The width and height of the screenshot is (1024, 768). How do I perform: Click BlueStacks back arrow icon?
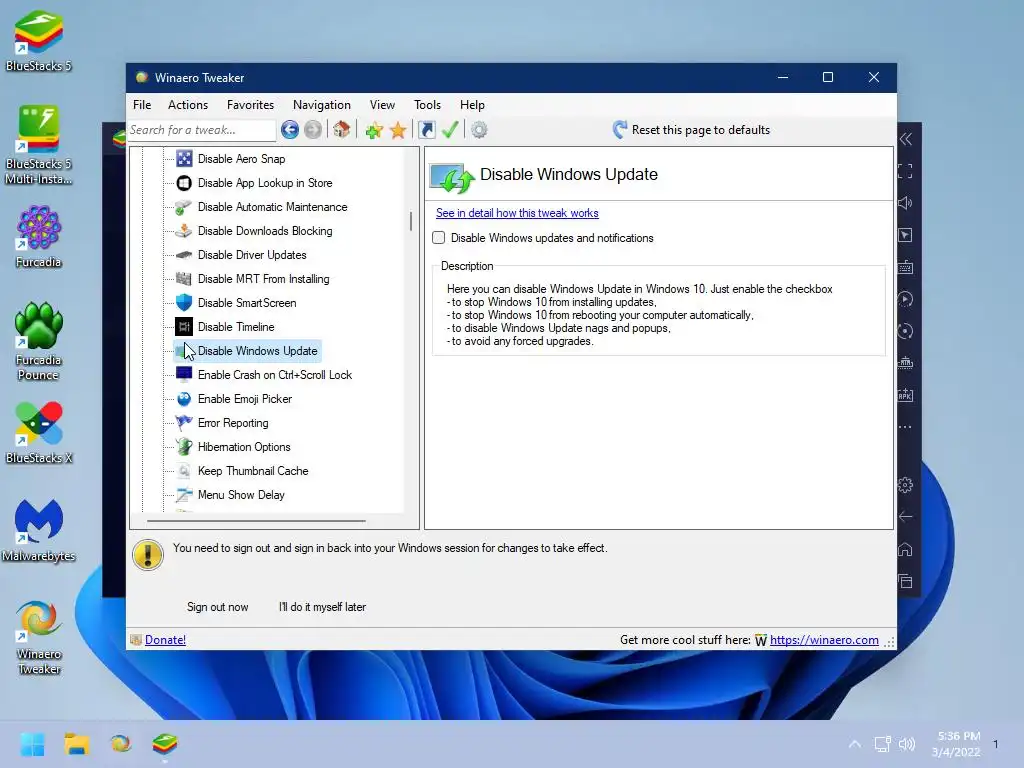905,517
